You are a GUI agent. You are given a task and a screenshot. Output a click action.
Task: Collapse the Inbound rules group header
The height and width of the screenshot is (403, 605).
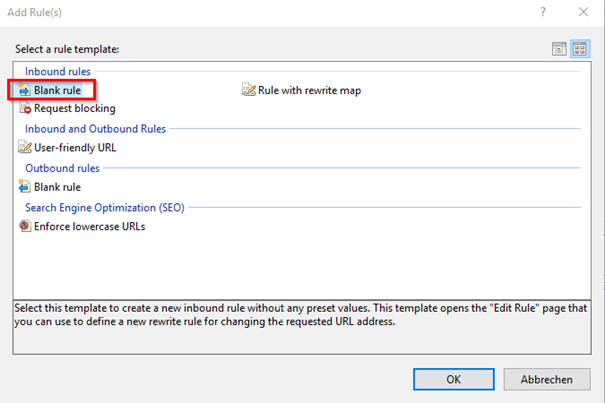point(57,72)
